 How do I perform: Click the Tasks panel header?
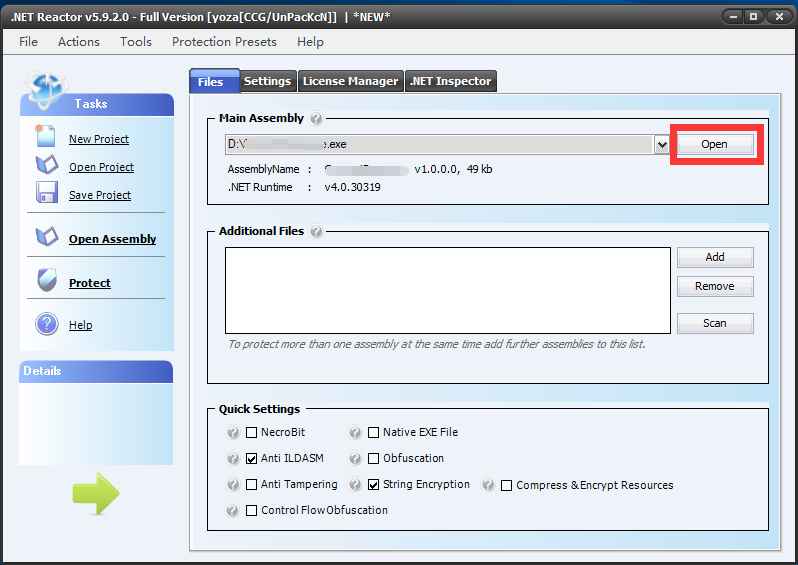[x=97, y=104]
